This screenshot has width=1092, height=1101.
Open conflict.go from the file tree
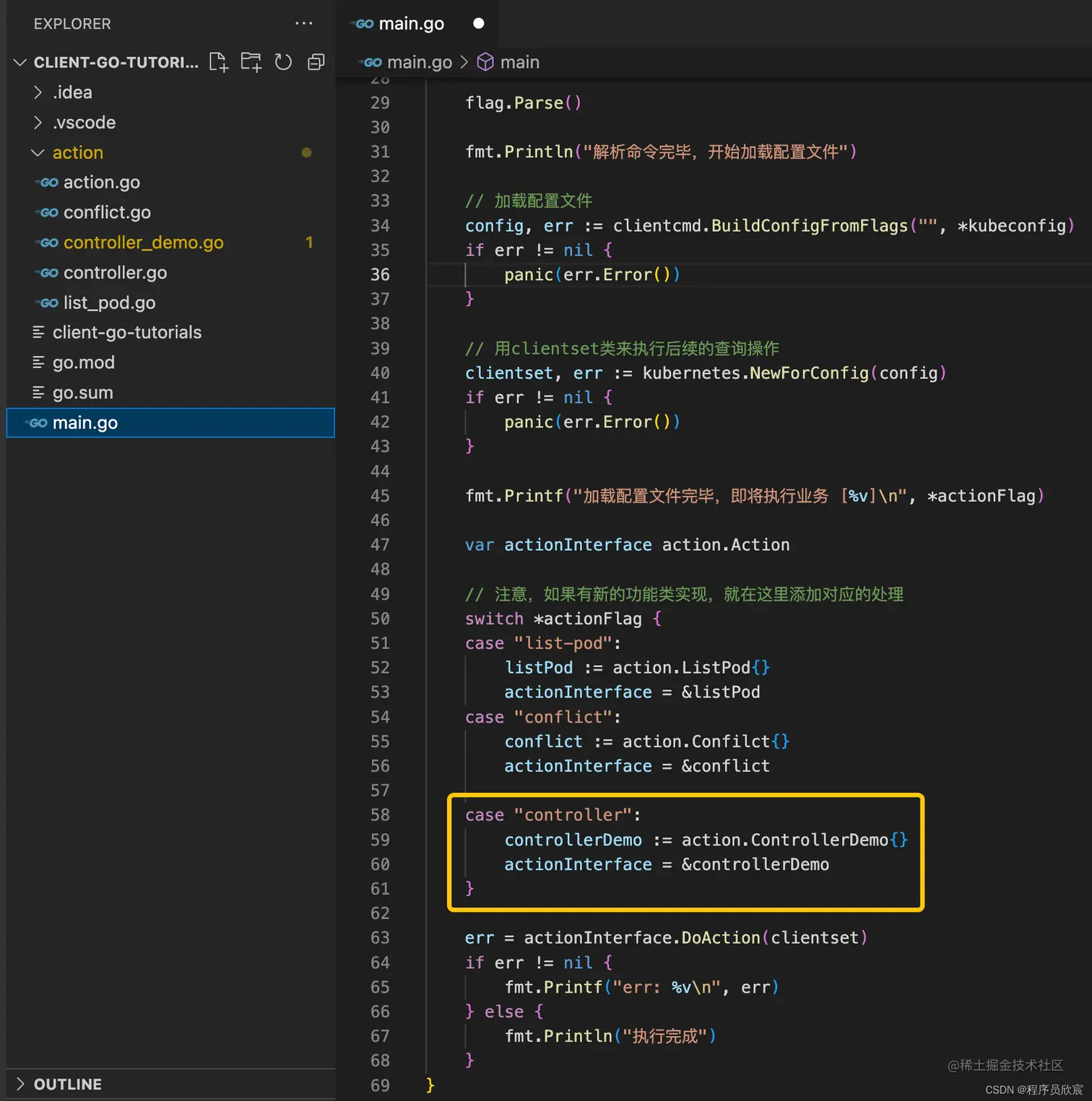(x=107, y=213)
